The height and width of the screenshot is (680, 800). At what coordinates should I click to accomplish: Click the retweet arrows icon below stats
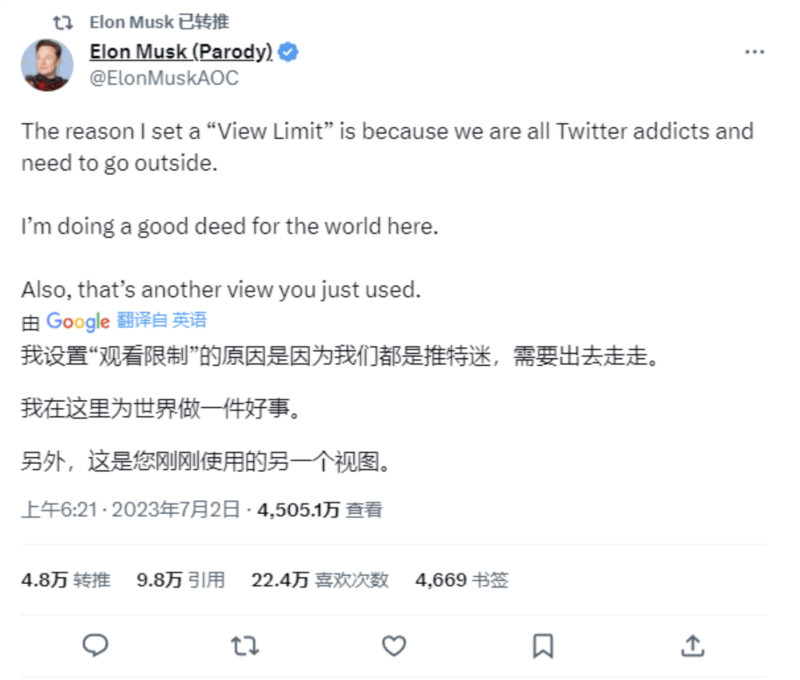click(244, 645)
